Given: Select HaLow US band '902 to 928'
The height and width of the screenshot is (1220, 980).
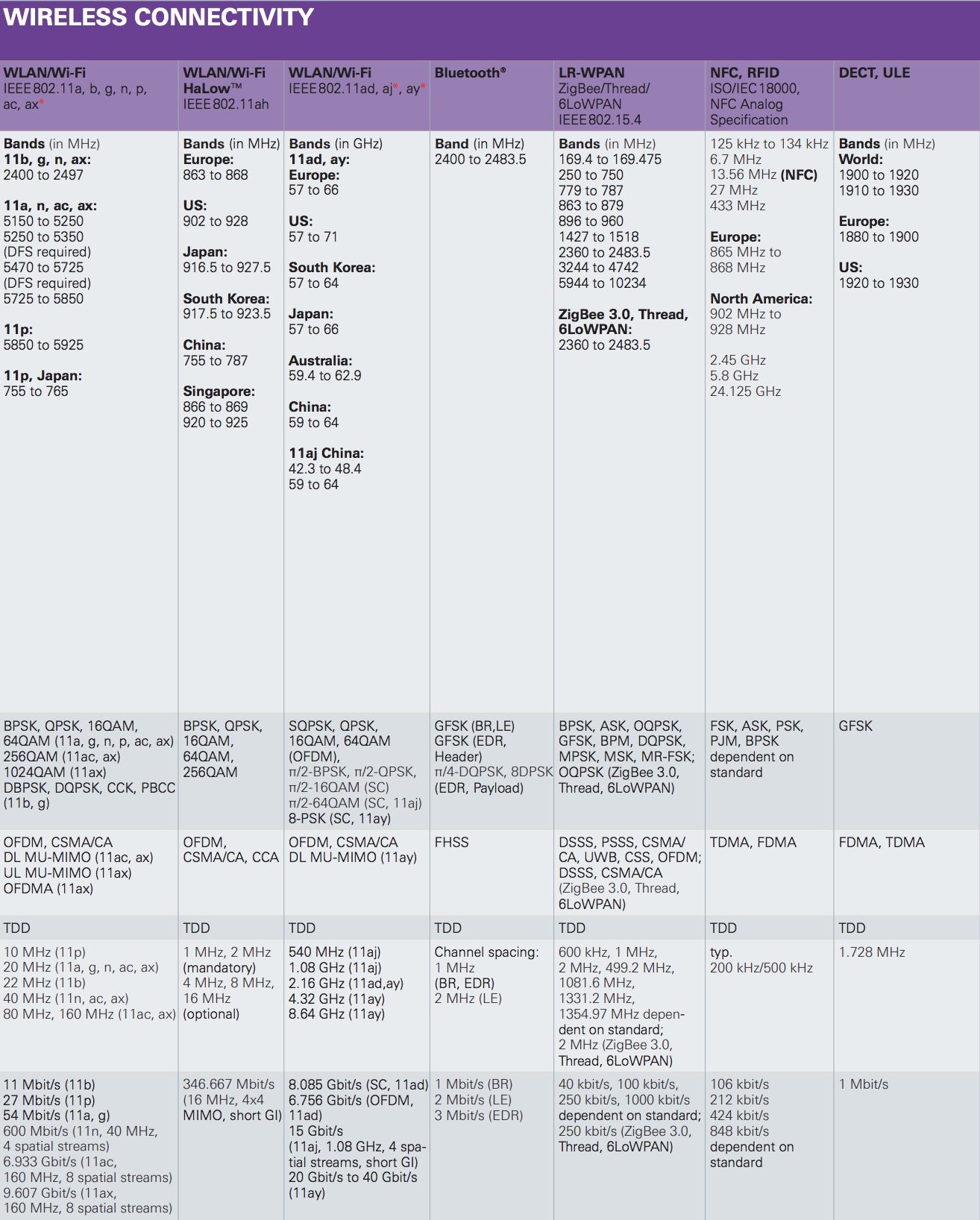Looking at the screenshot, I should coord(216,221).
